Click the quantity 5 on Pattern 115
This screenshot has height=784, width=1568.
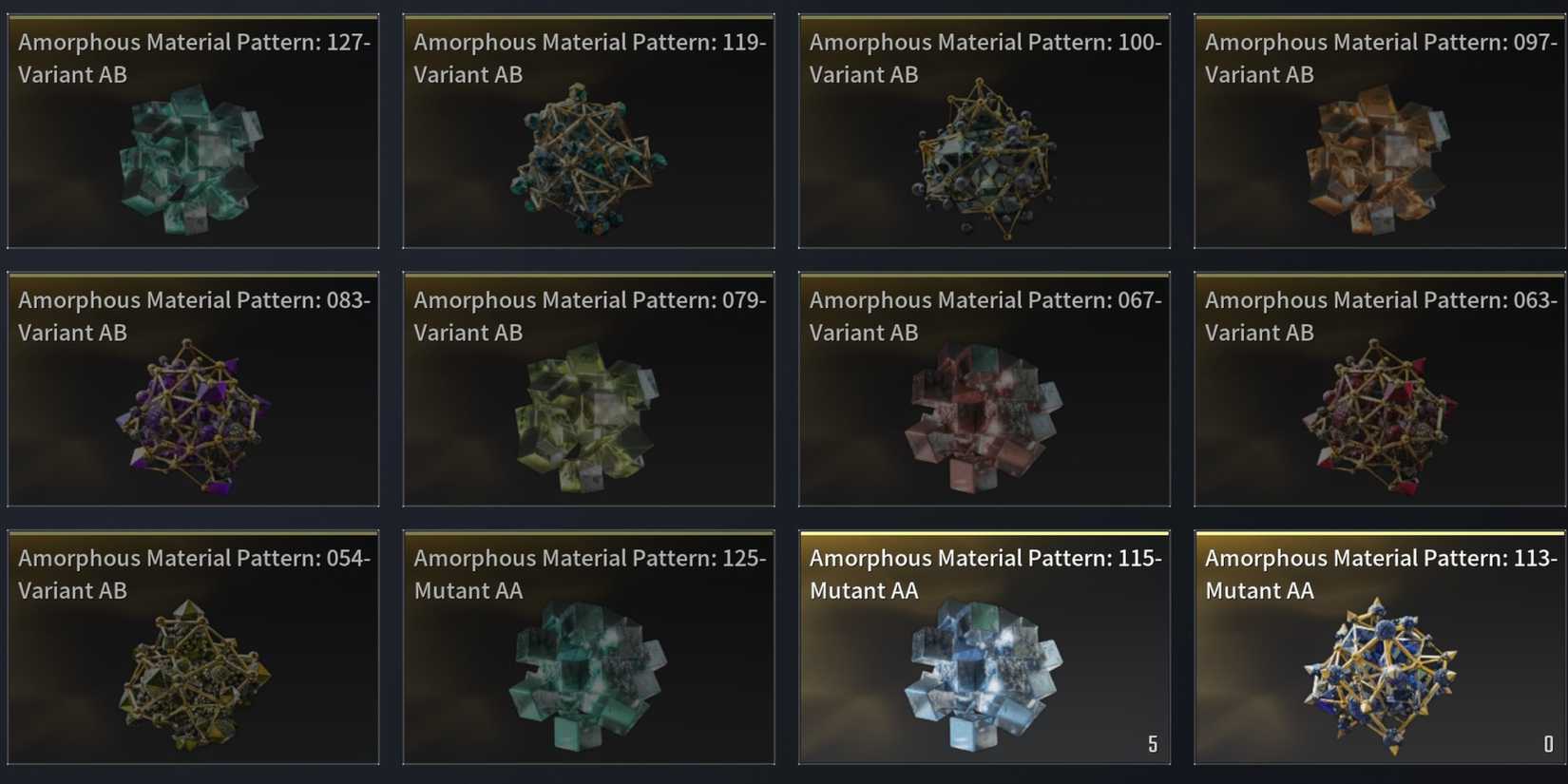point(1153,744)
